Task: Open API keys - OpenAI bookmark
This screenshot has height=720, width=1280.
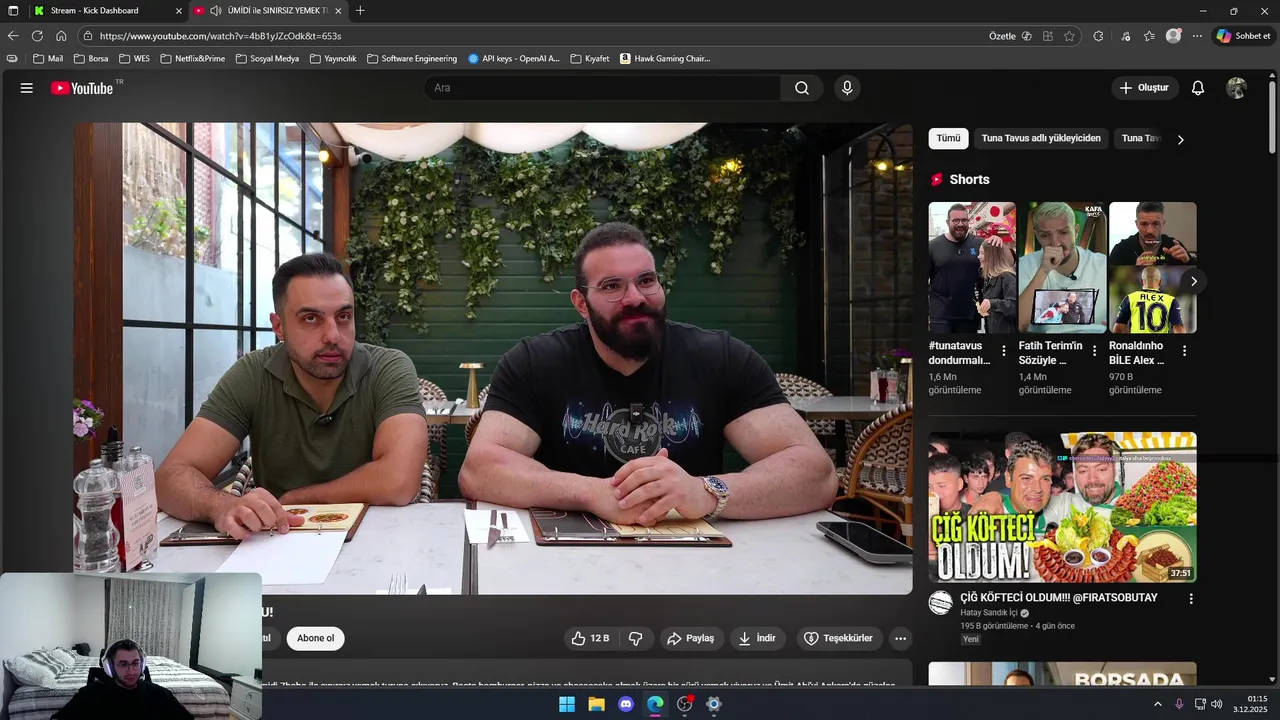Action: pyautogui.click(x=514, y=59)
